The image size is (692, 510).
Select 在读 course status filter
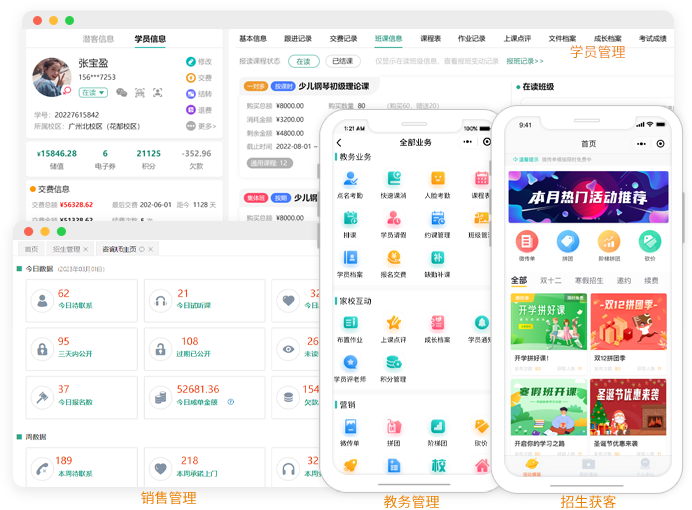pyautogui.click(x=304, y=61)
